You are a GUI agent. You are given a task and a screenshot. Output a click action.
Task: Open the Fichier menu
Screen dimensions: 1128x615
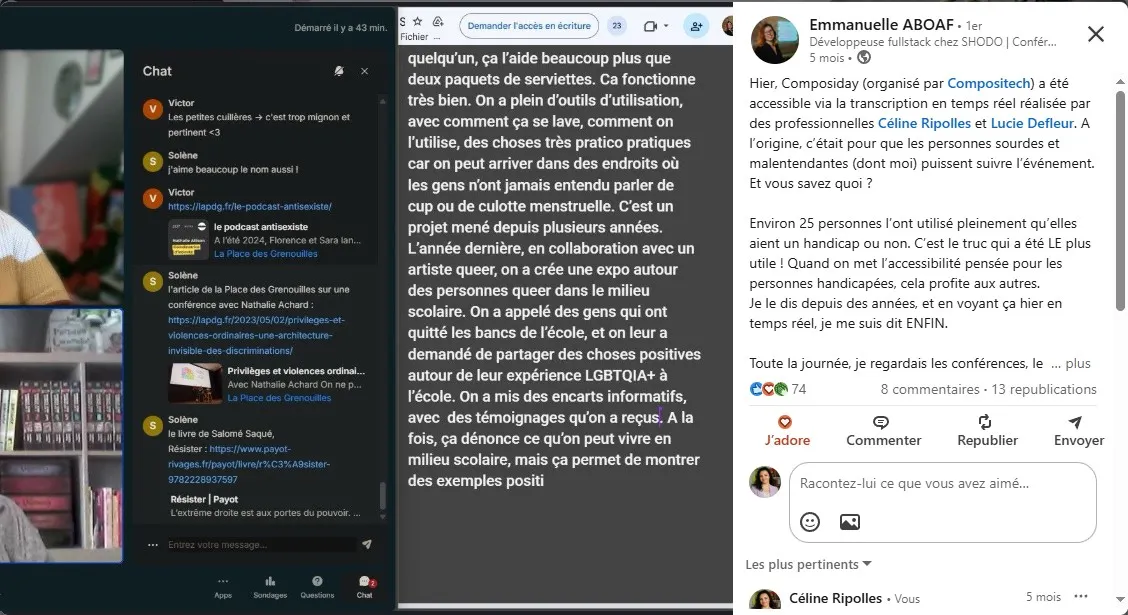coord(414,37)
